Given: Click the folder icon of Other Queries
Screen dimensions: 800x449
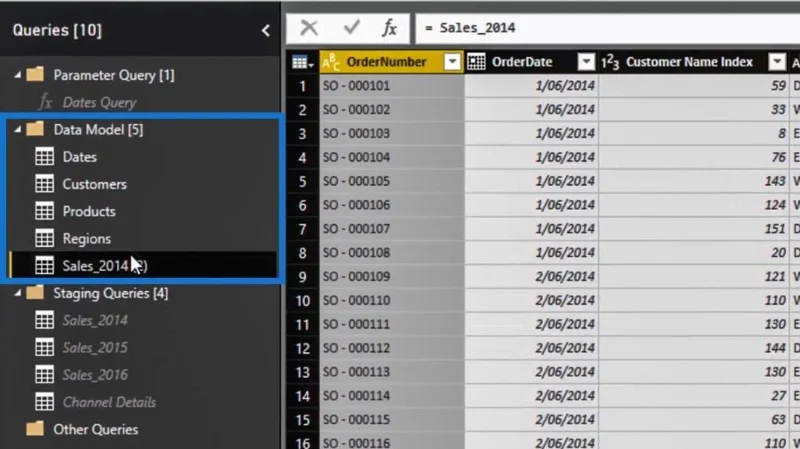Looking at the screenshot, I should tap(35, 429).
